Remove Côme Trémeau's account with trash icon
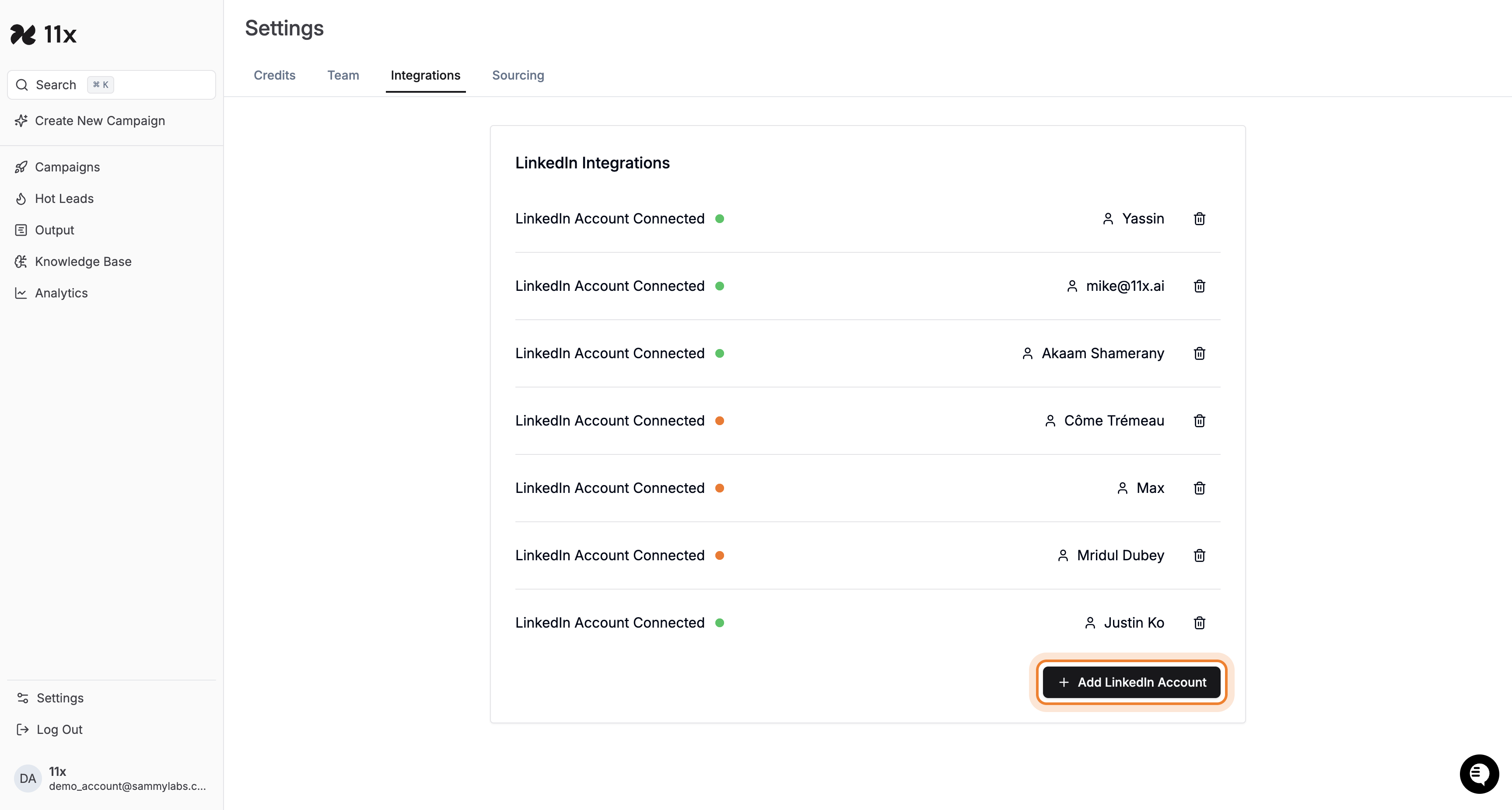Viewport: 1512px width, 810px height. point(1200,421)
